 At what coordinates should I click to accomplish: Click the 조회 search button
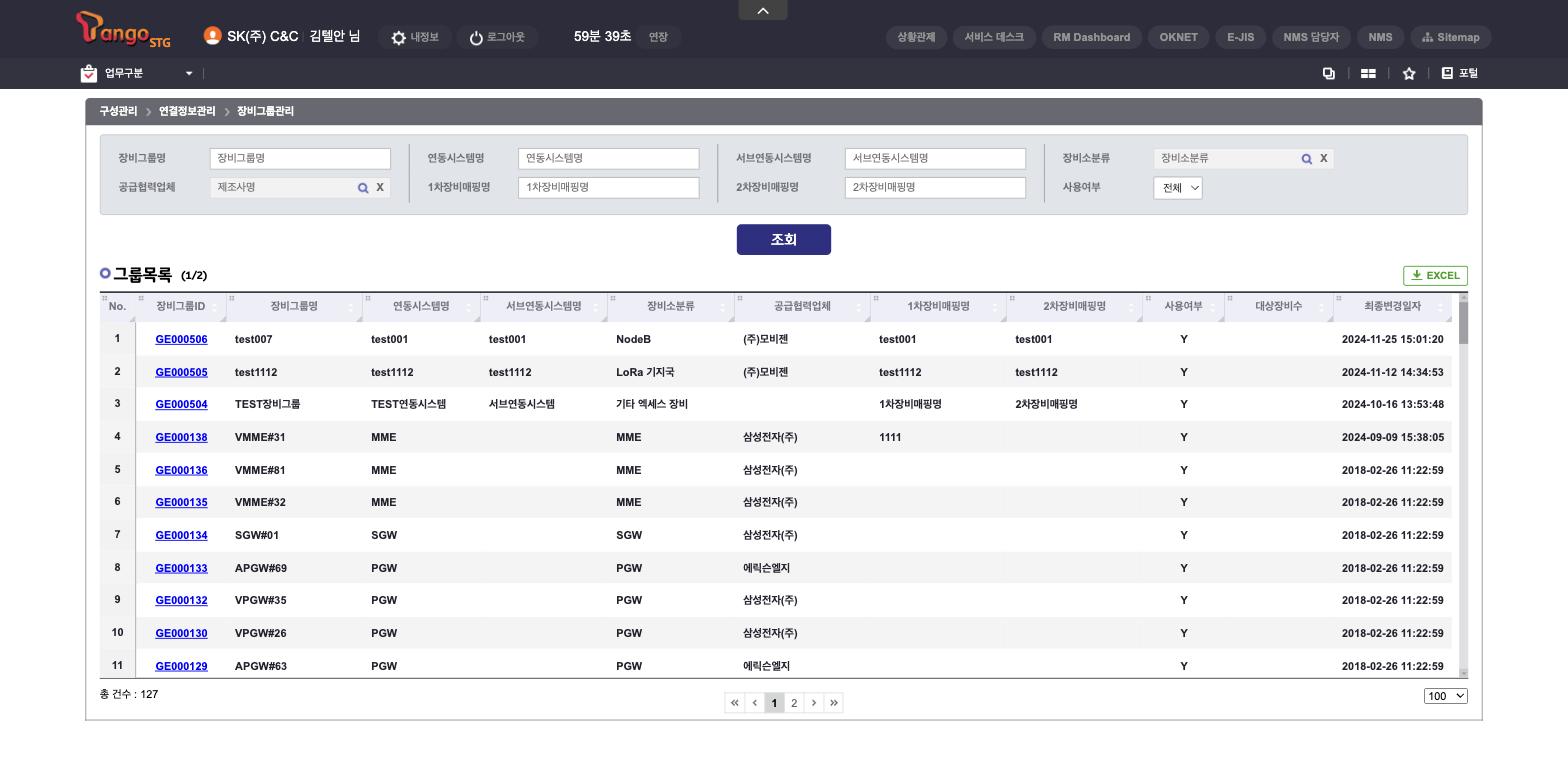tap(784, 240)
